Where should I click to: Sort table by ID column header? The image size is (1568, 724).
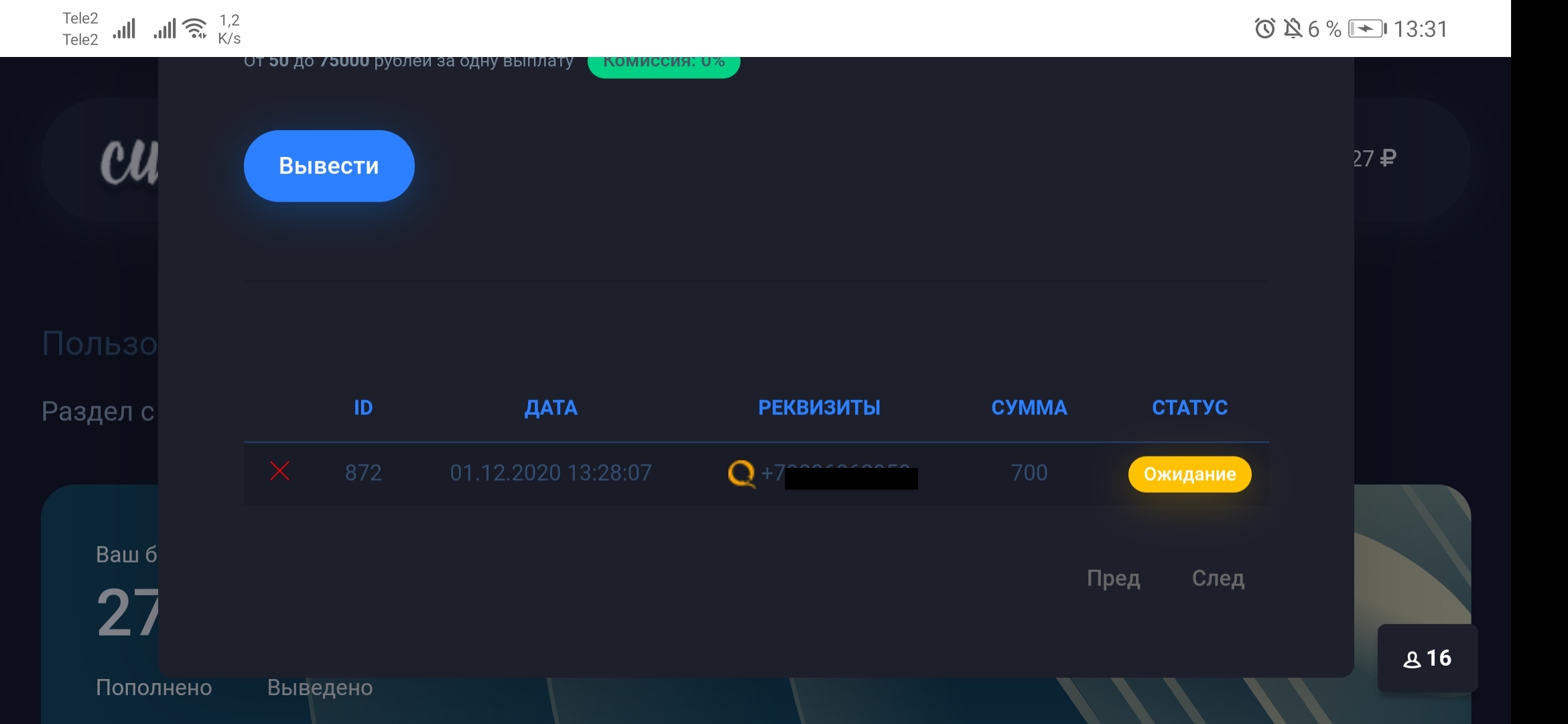363,408
